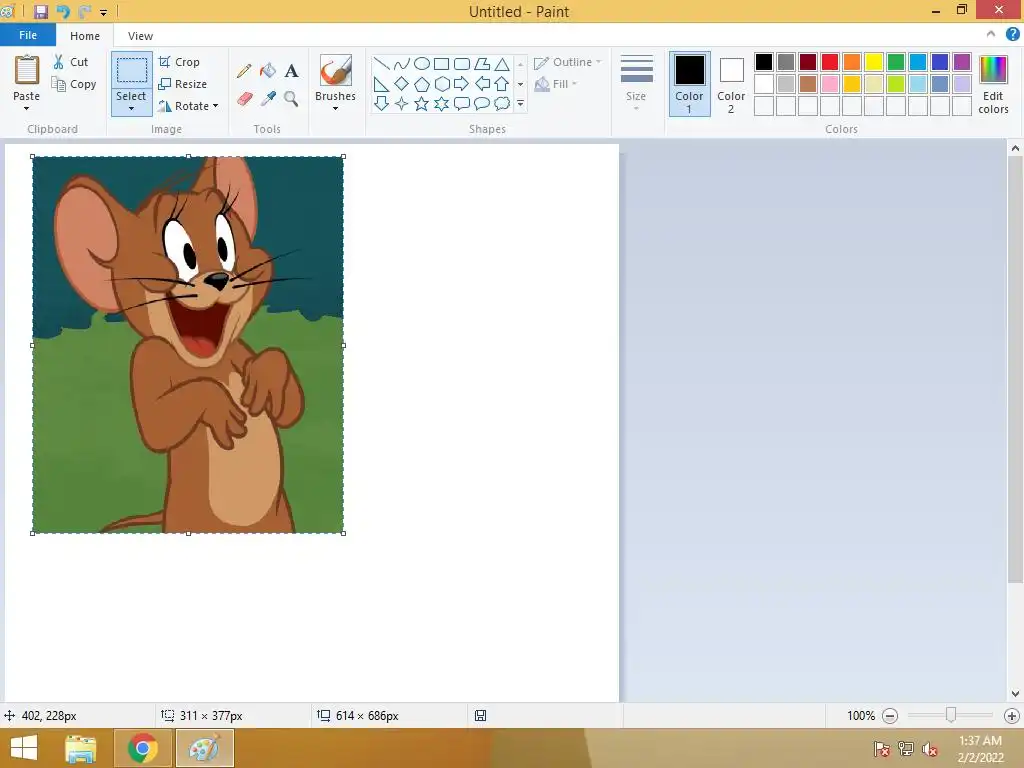Select the Pencil tool
This screenshot has height=768, width=1024.
pyautogui.click(x=244, y=71)
